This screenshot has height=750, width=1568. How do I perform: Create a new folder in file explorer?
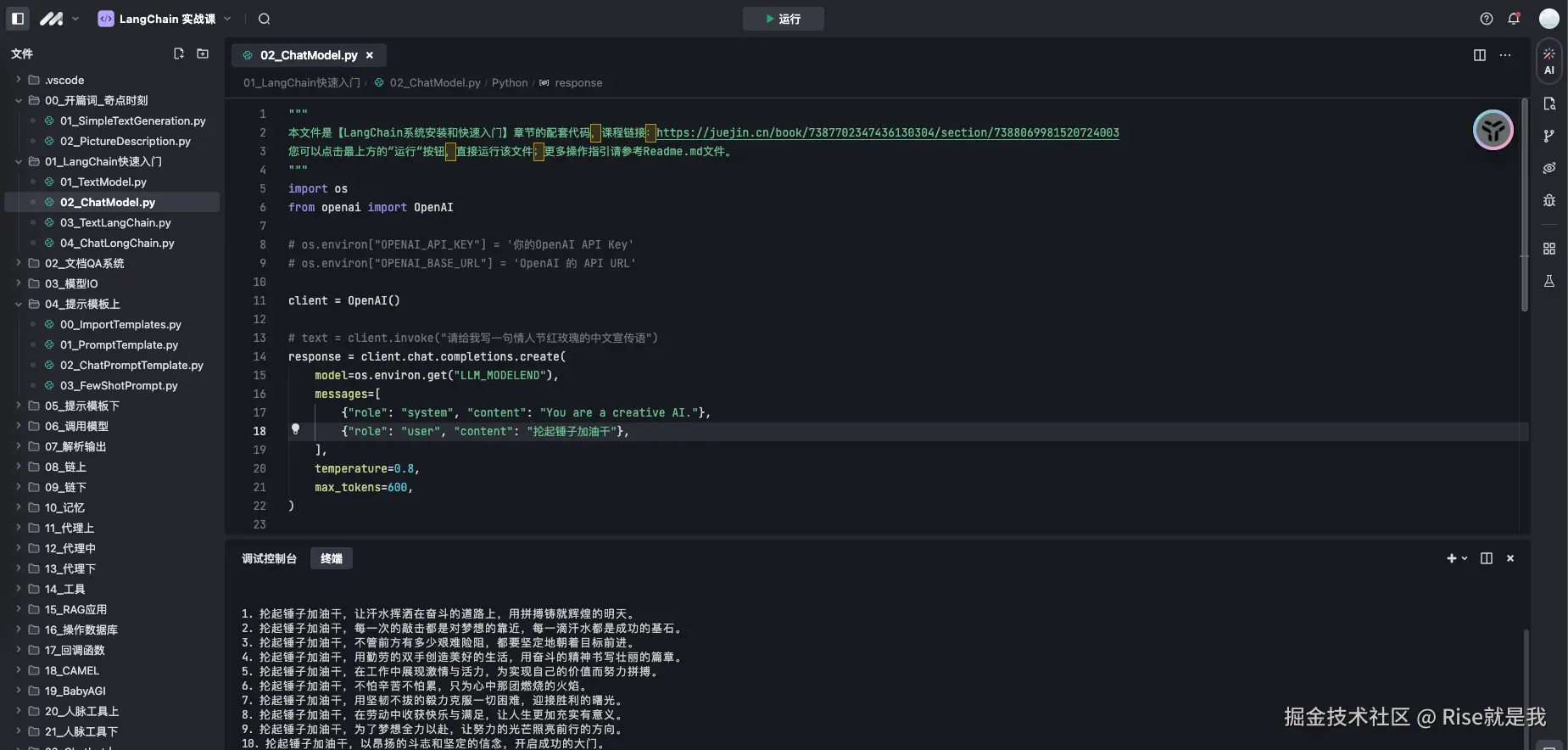click(203, 53)
